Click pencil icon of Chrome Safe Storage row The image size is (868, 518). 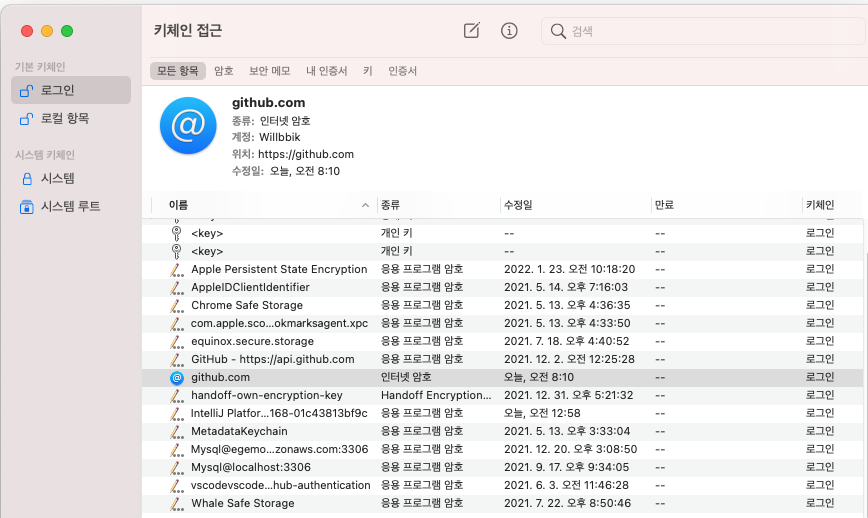coord(177,305)
